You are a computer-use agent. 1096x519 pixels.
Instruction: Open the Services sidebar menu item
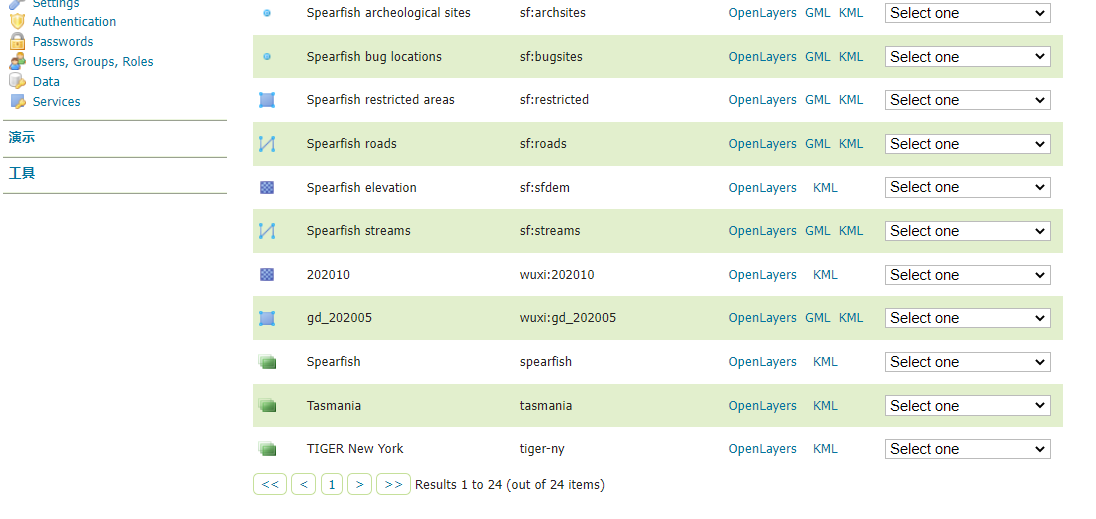(56, 101)
